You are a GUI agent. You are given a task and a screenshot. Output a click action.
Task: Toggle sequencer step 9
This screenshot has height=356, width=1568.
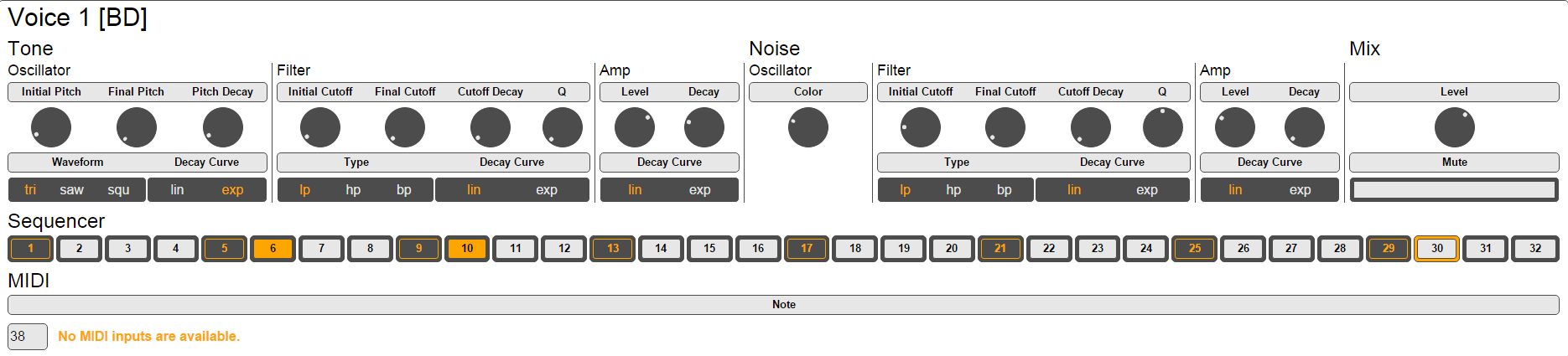(418, 249)
